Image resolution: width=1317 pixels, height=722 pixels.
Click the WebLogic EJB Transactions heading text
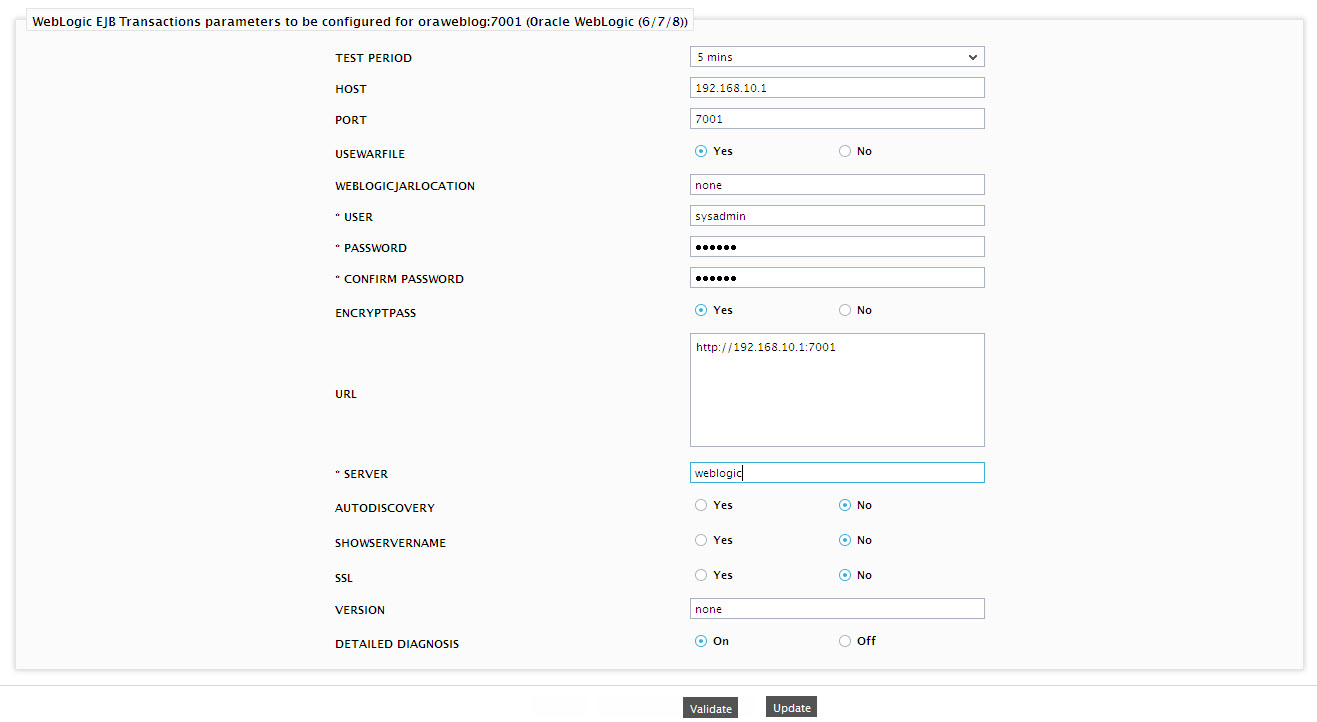click(360, 20)
